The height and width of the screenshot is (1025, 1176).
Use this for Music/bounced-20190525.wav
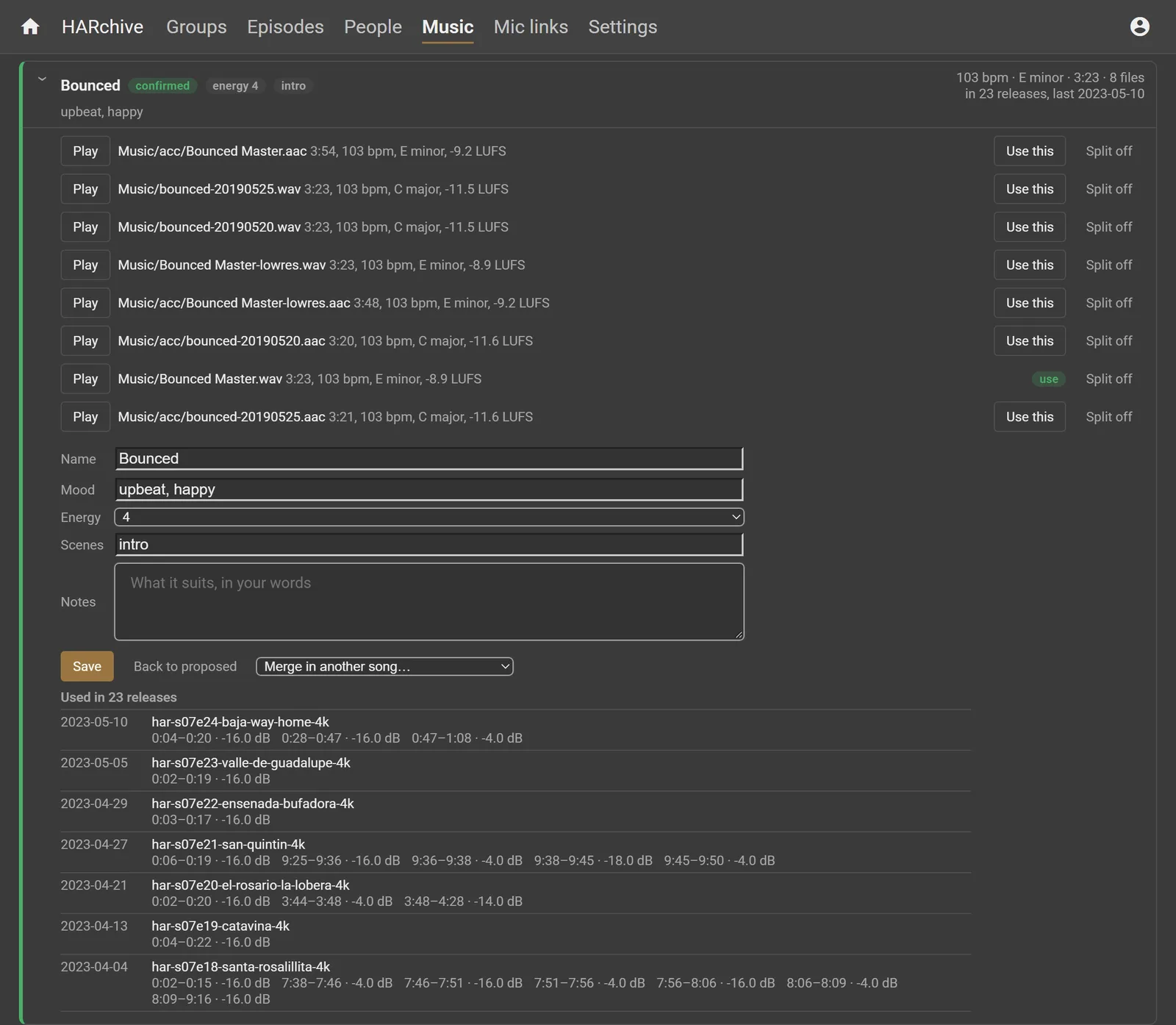(1030, 189)
